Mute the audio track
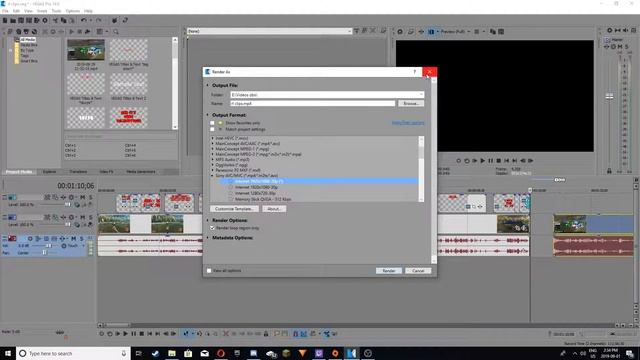 (x=73, y=239)
